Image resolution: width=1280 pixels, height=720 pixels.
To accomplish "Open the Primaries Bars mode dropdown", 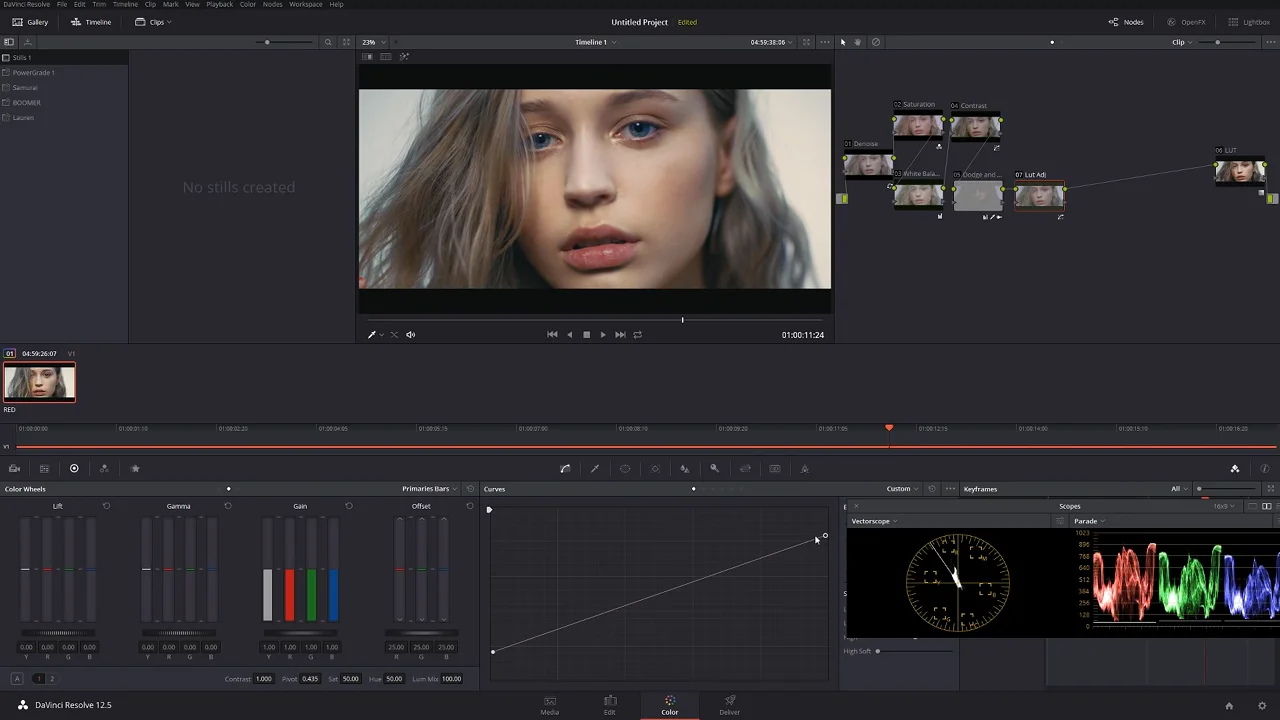I will 430,489.
